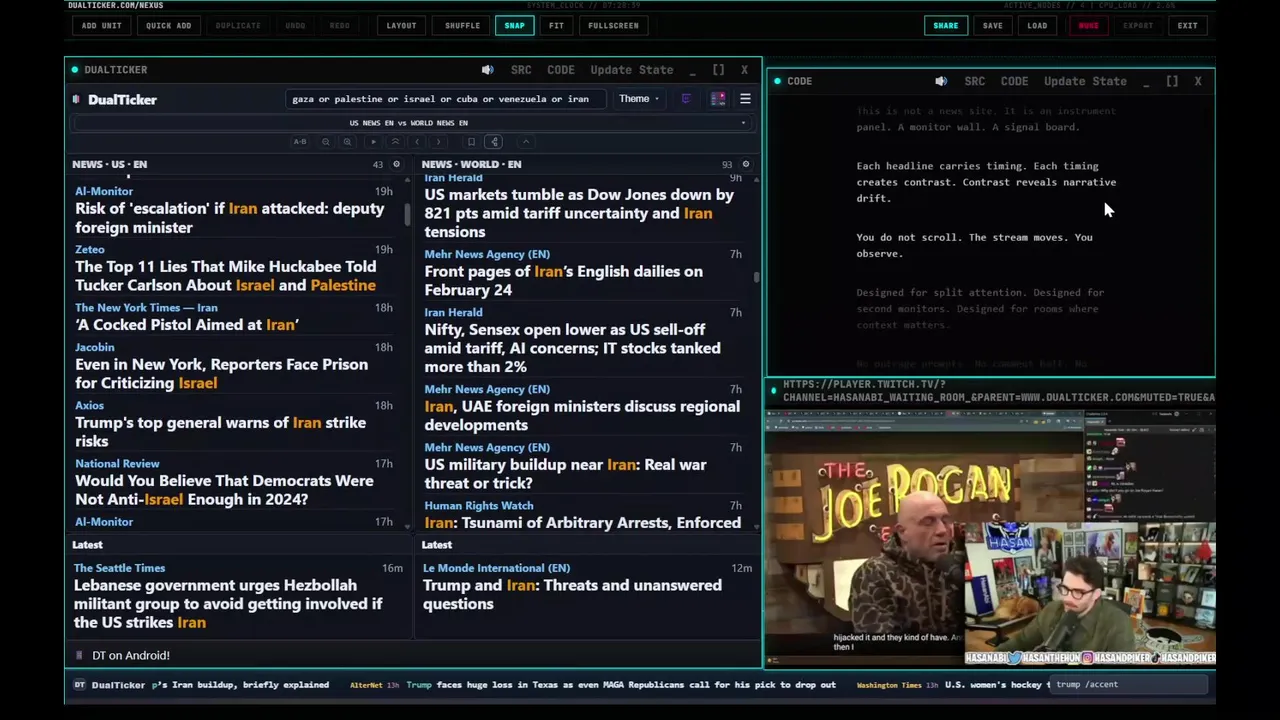Switch CODE unit to SRC view

pyautogui.click(x=975, y=81)
